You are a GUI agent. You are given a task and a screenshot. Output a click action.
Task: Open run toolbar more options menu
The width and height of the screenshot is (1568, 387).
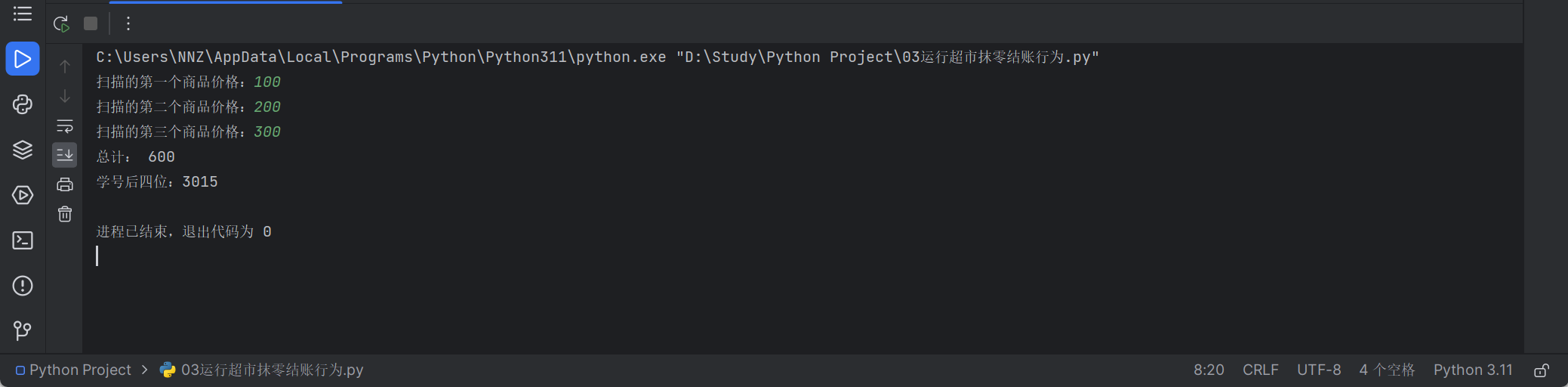pos(128,23)
